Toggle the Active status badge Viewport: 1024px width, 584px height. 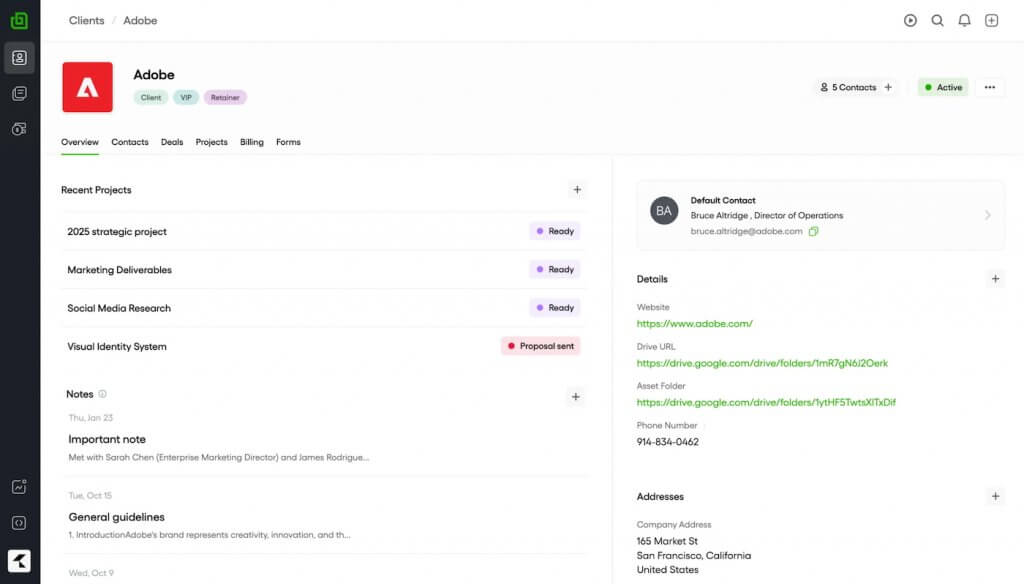coord(942,87)
